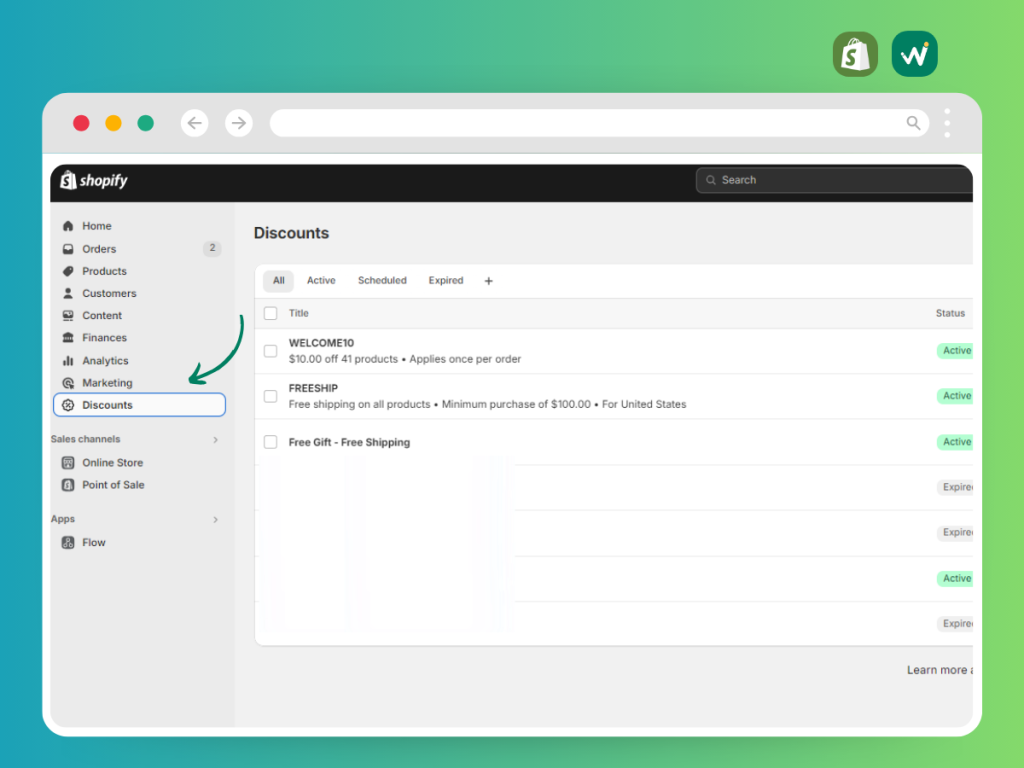Open Analytics bar chart icon
Image resolution: width=1024 pixels, height=768 pixels.
click(68, 360)
